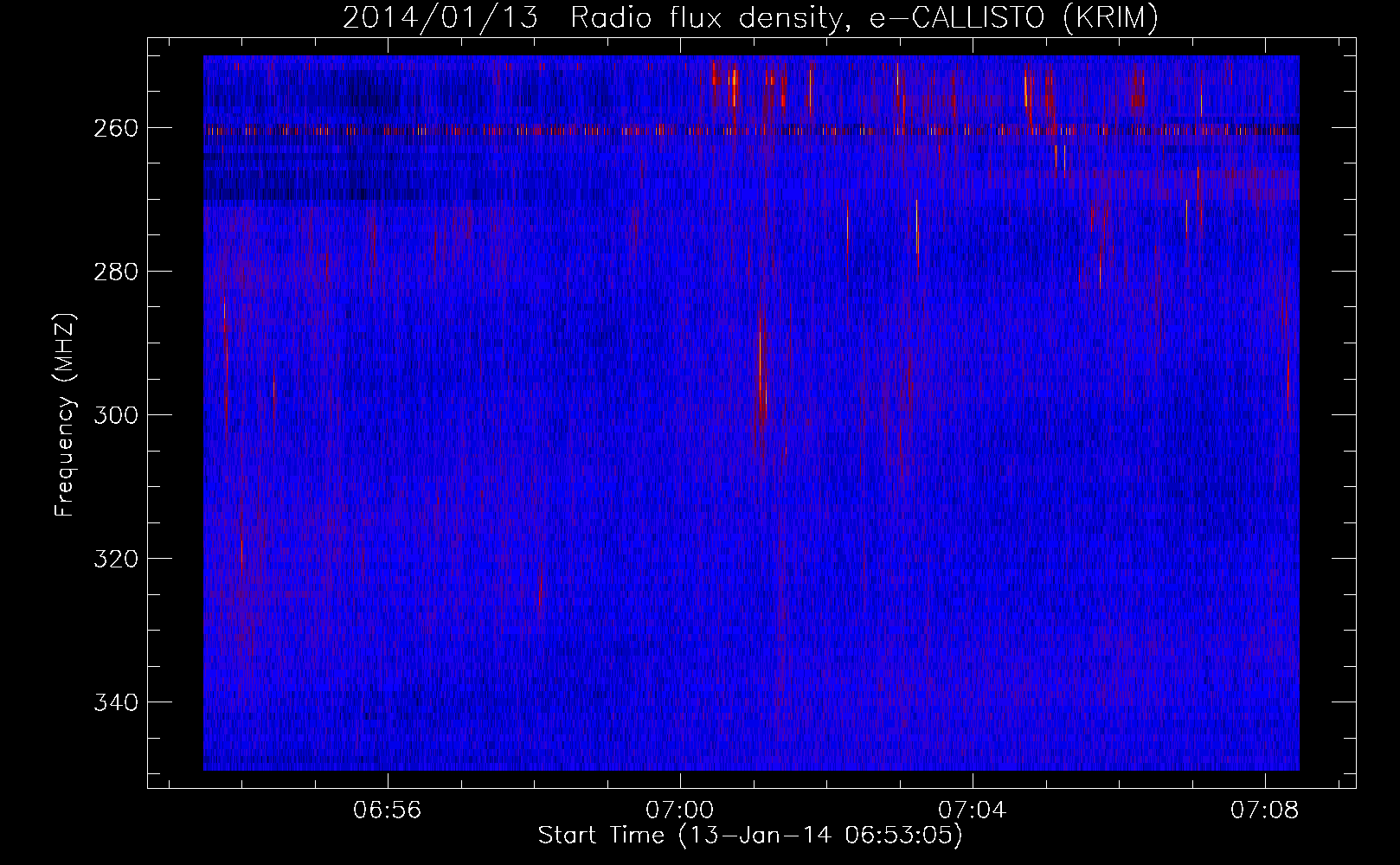Click the 06:56 time tick label
This screenshot has width=1400, height=865.
(388, 811)
